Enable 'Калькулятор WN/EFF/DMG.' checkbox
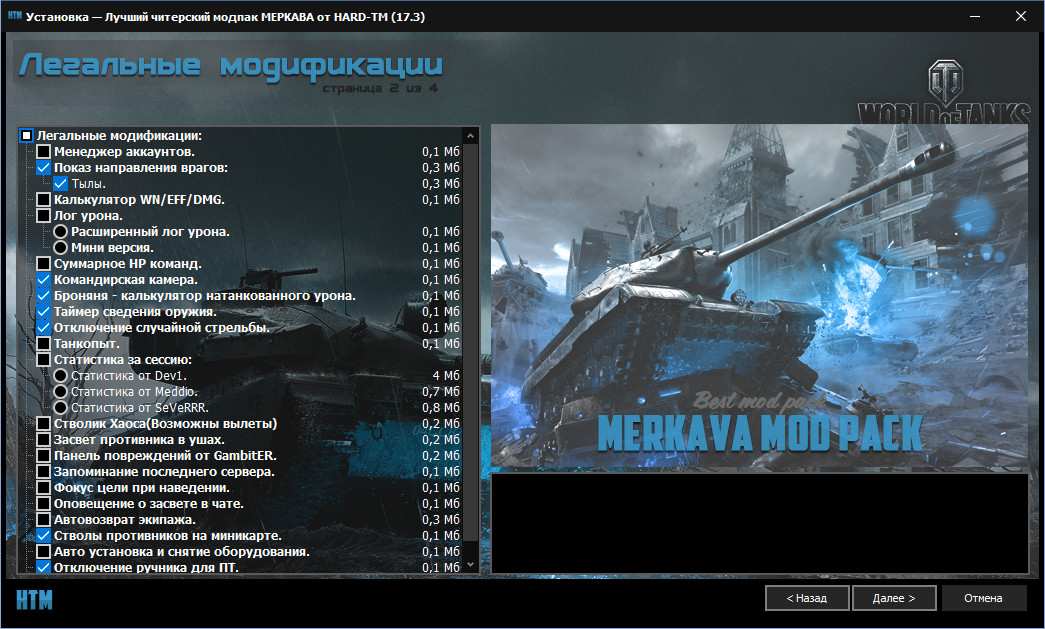The width and height of the screenshot is (1045, 629). point(43,200)
